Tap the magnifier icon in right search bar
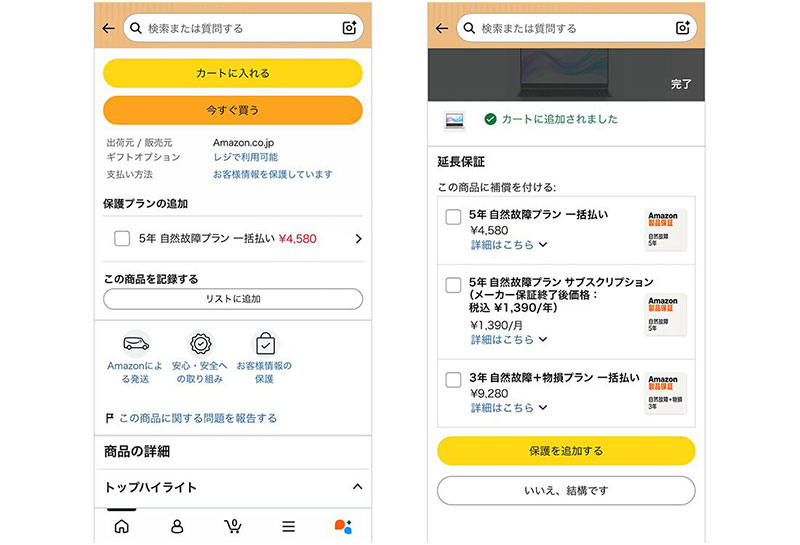This screenshot has width=800, height=545. click(x=469, y=29)
